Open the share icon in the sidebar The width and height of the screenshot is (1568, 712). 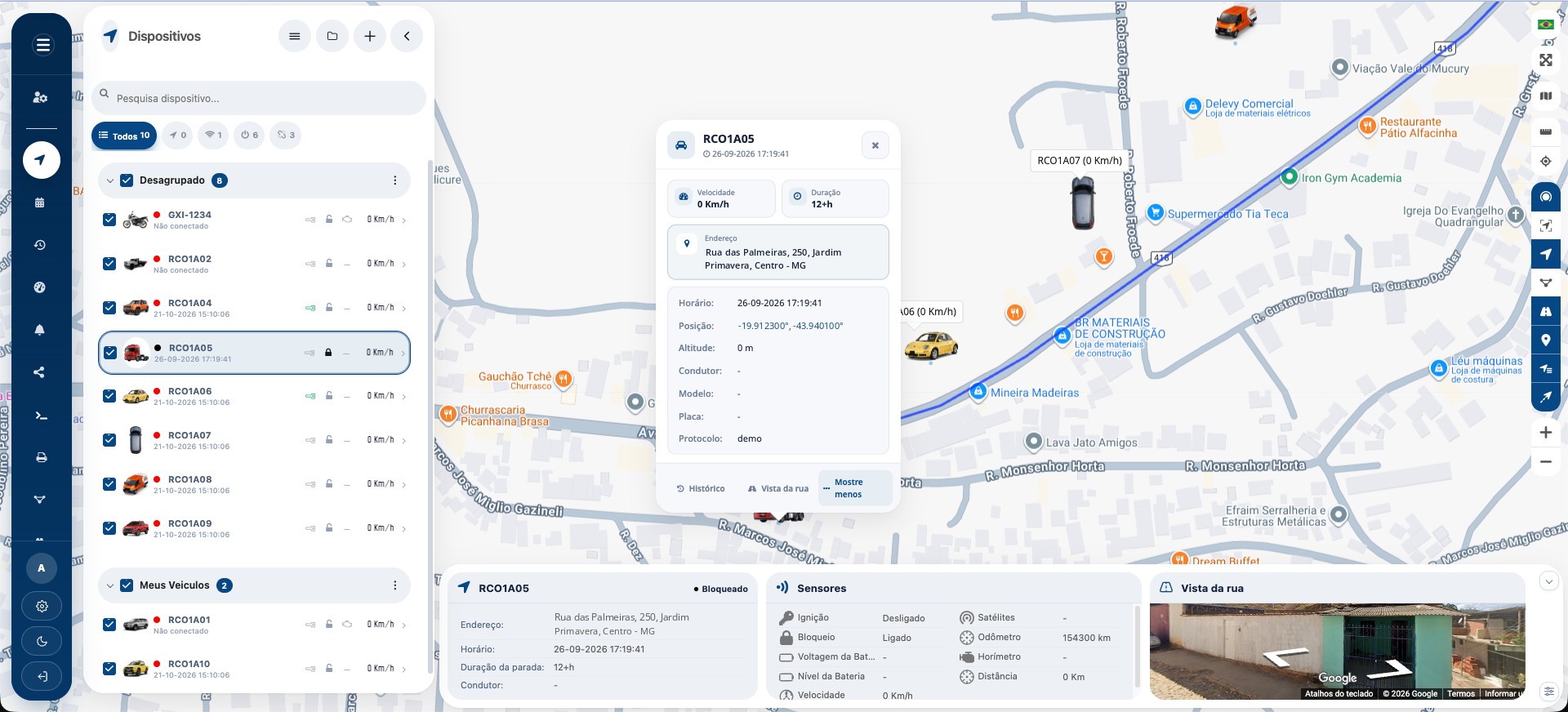[40, 372]
